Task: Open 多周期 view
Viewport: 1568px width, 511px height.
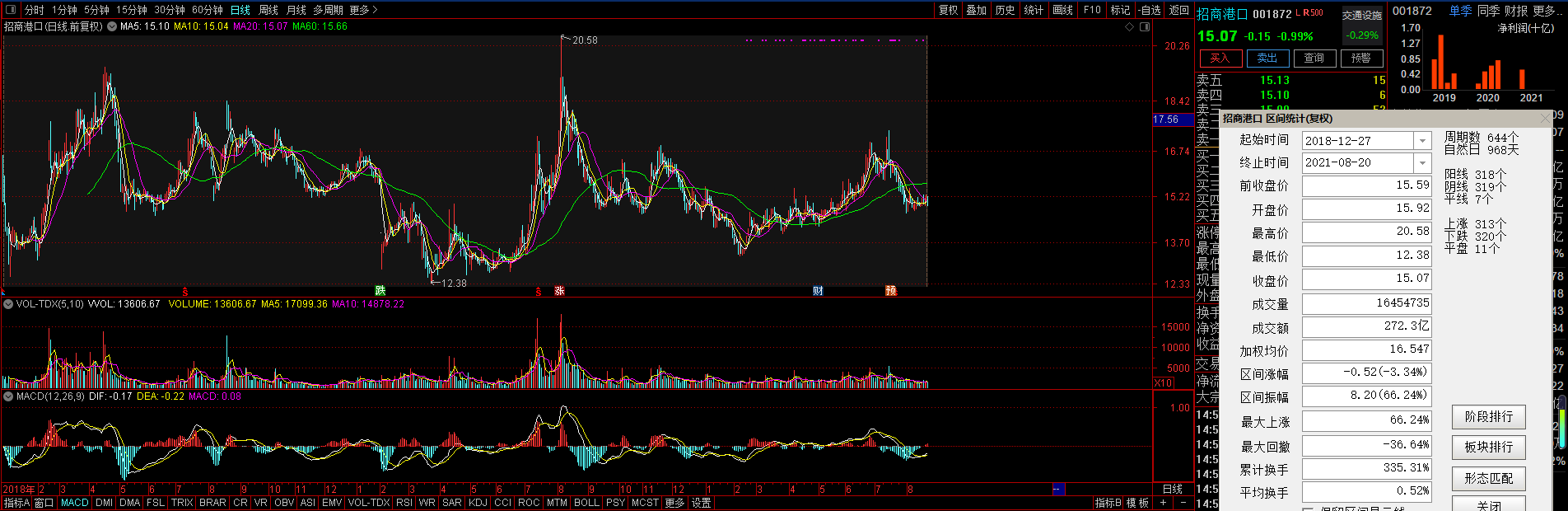Action: (328, 10)
